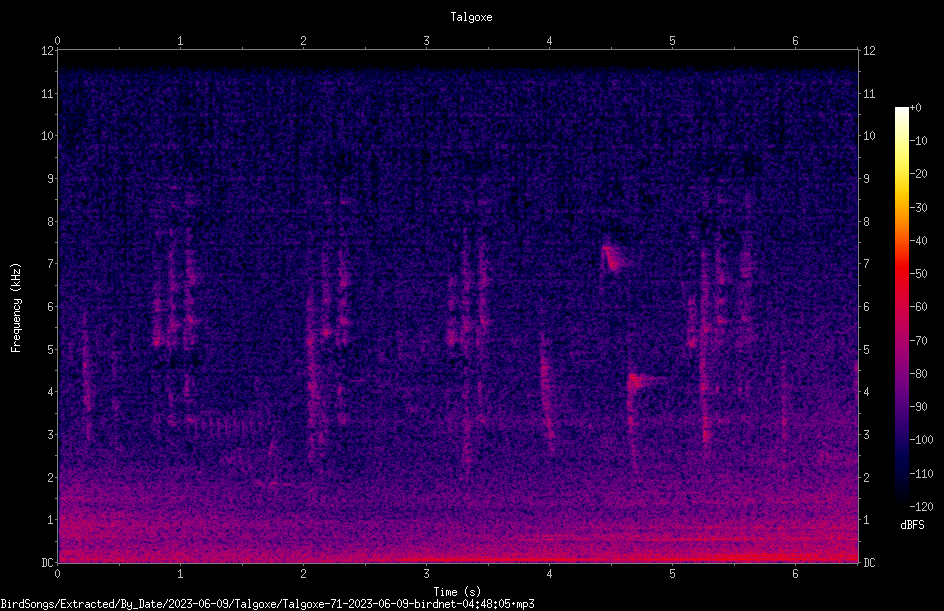944x611 pixels.
Task: Click the file path text at bottom
Action: [x=267, y=604]
